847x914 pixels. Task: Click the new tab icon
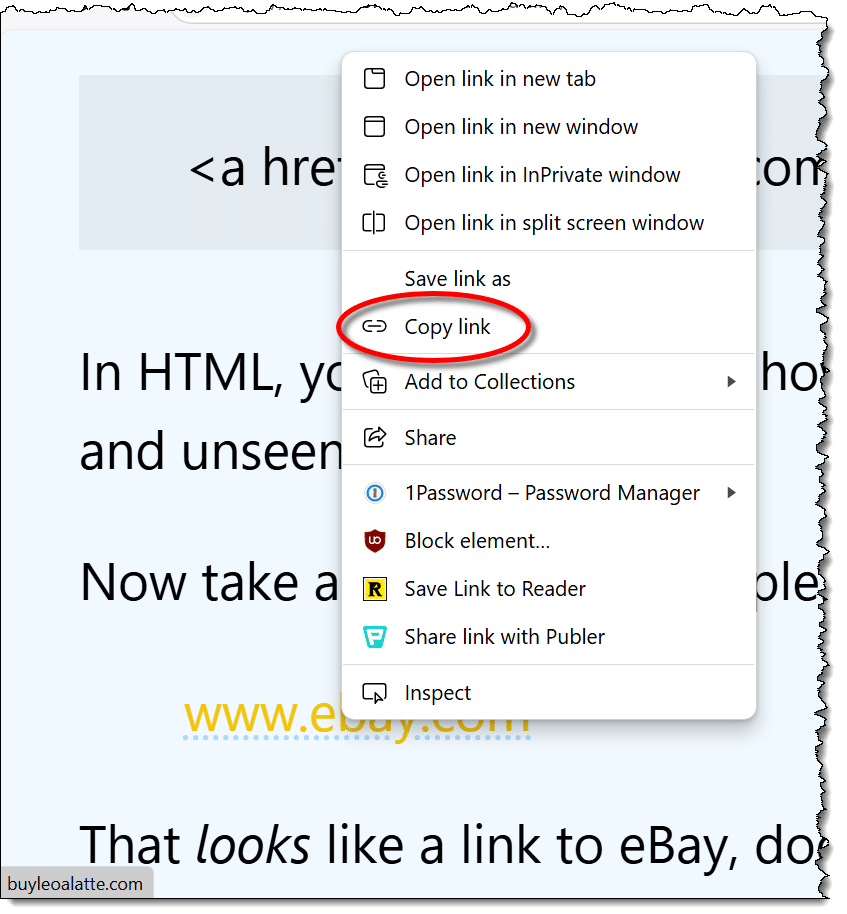coord(374,78)
